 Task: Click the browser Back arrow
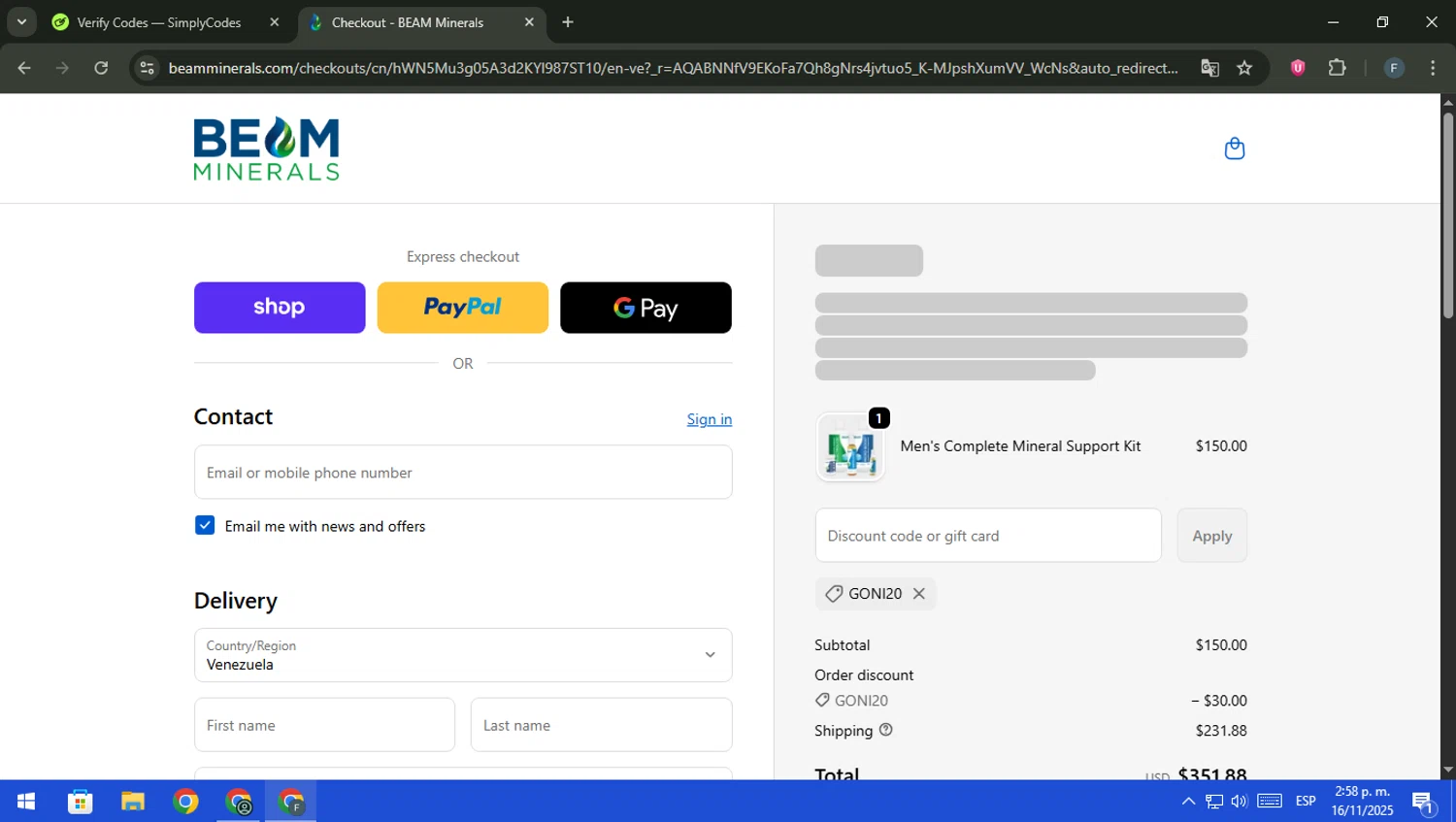coord(24,68)
